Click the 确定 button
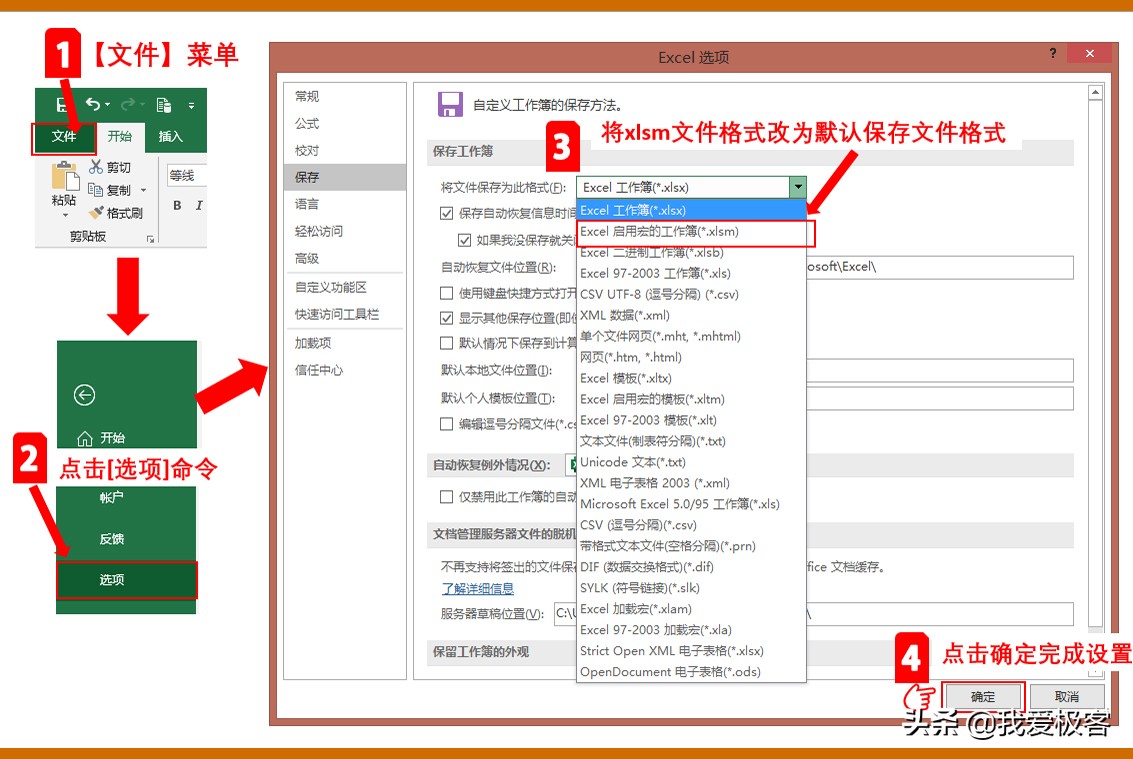 (983, 697)
